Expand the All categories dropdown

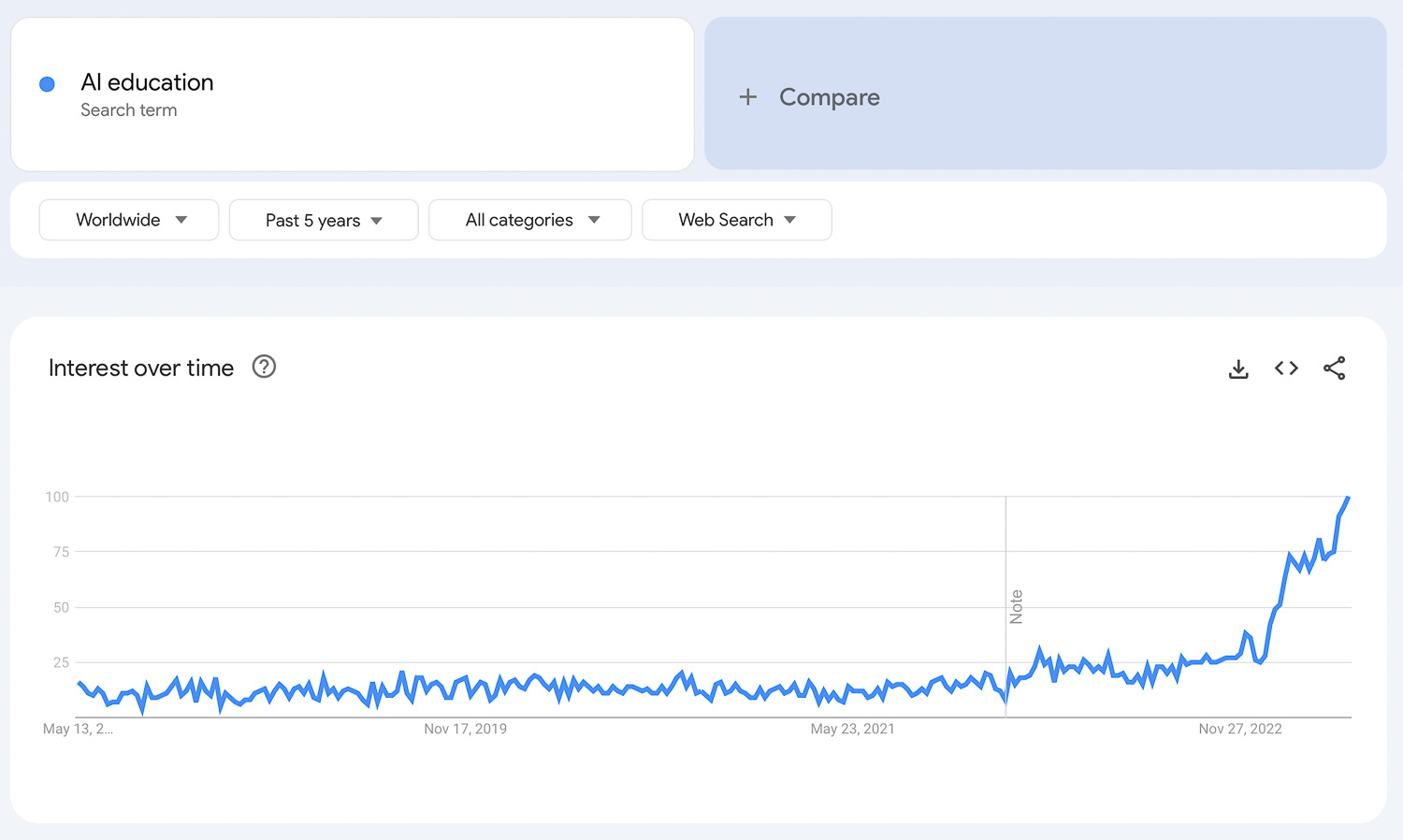click(x=530, y=220)
